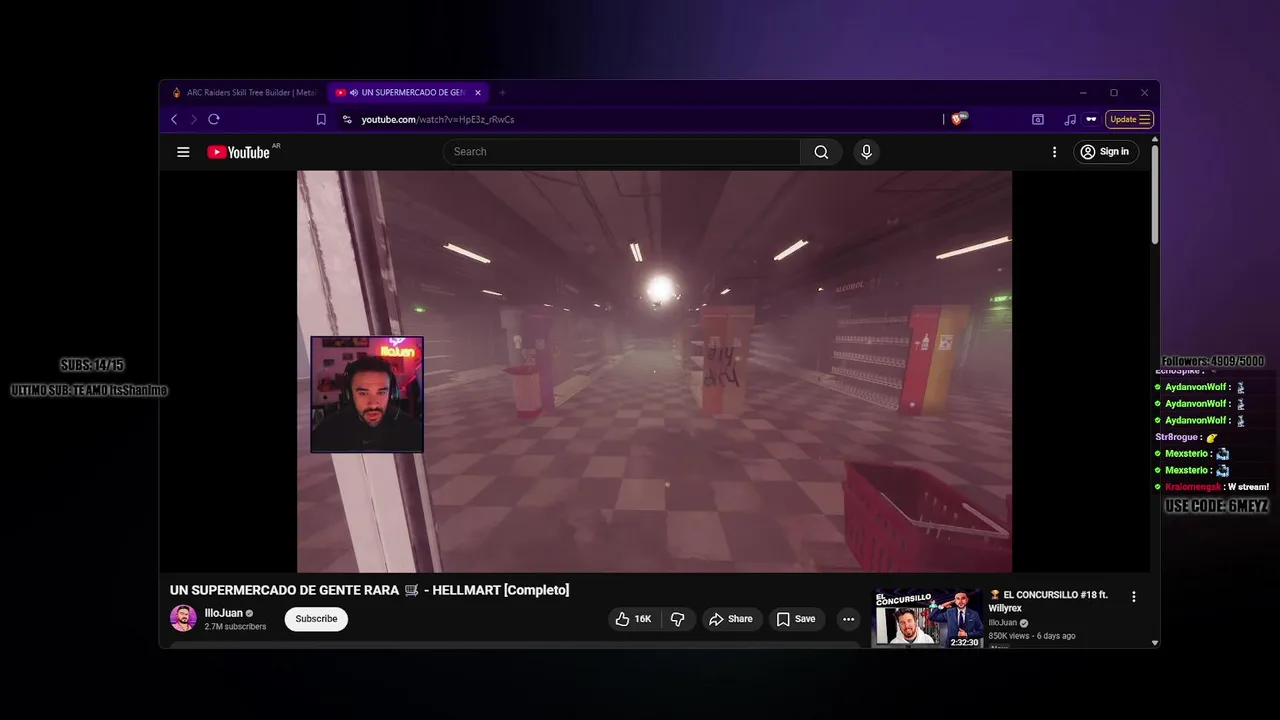
Task: Go to YouTube home via logo
Action: pyautogui.click(x=238, y=152)
